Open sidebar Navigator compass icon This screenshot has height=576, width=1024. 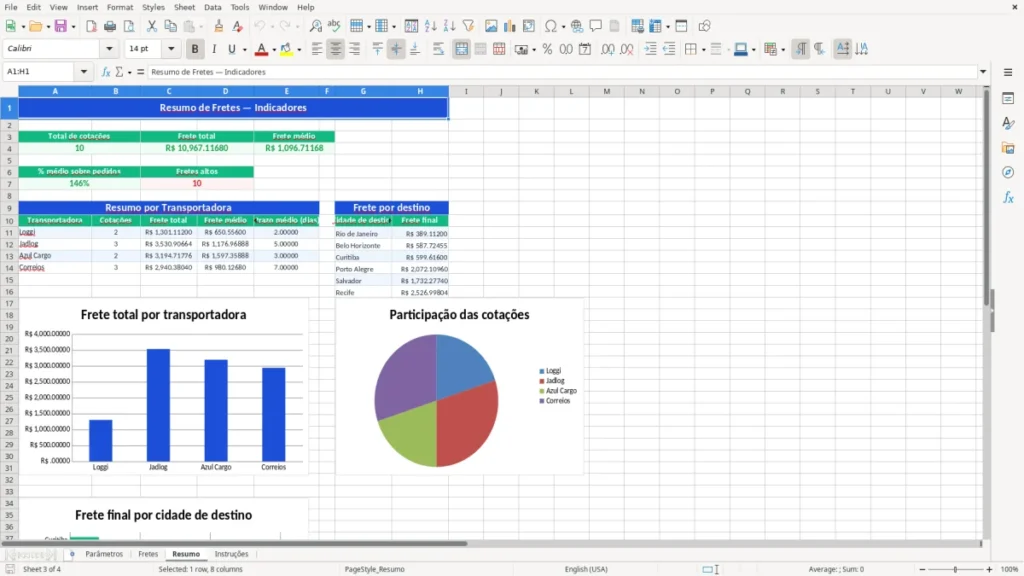pos(1008,172)
